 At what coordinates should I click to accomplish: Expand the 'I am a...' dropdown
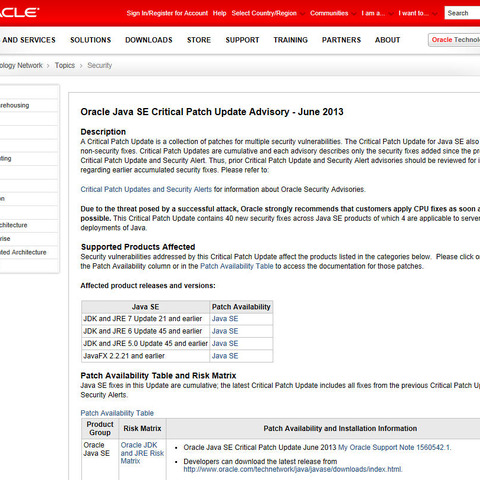click(377, 13)
